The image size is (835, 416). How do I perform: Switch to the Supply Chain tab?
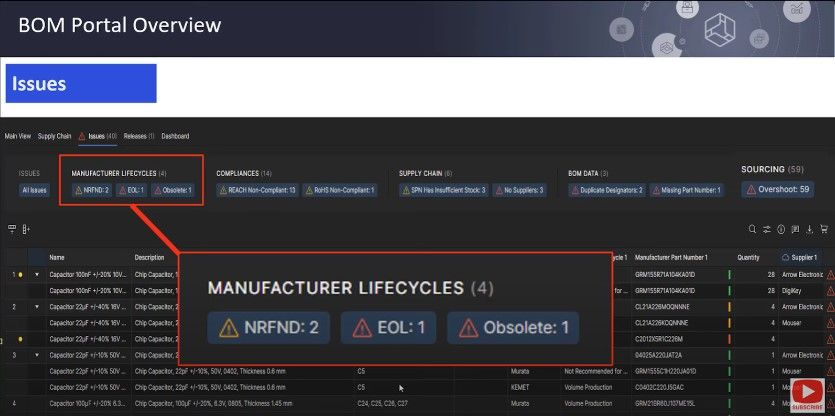[x=55, y=136]
